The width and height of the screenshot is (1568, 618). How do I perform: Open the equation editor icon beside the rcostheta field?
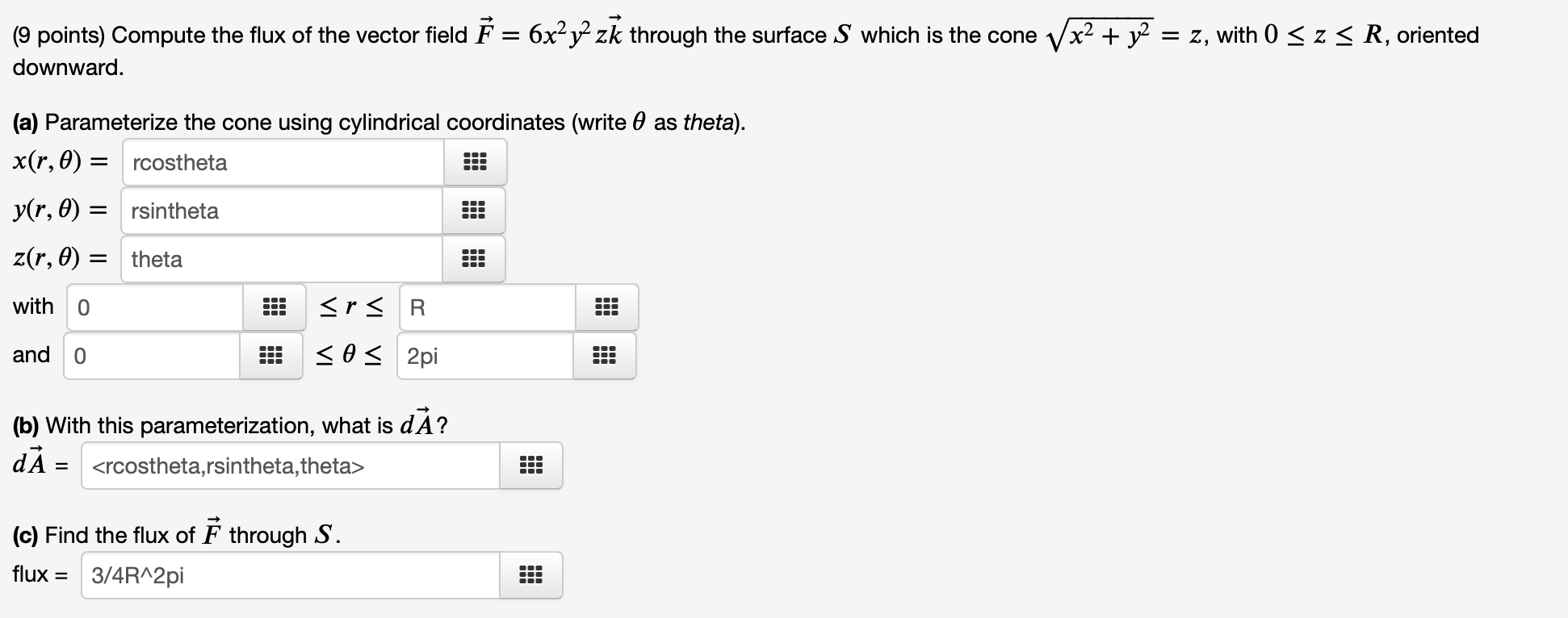pyautogui.click(x=475, y=162)
